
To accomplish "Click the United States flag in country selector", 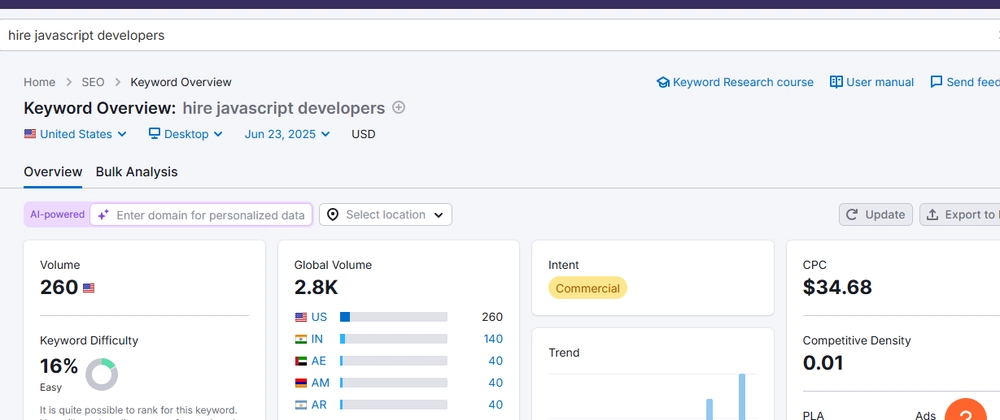I will pos(30,134).
